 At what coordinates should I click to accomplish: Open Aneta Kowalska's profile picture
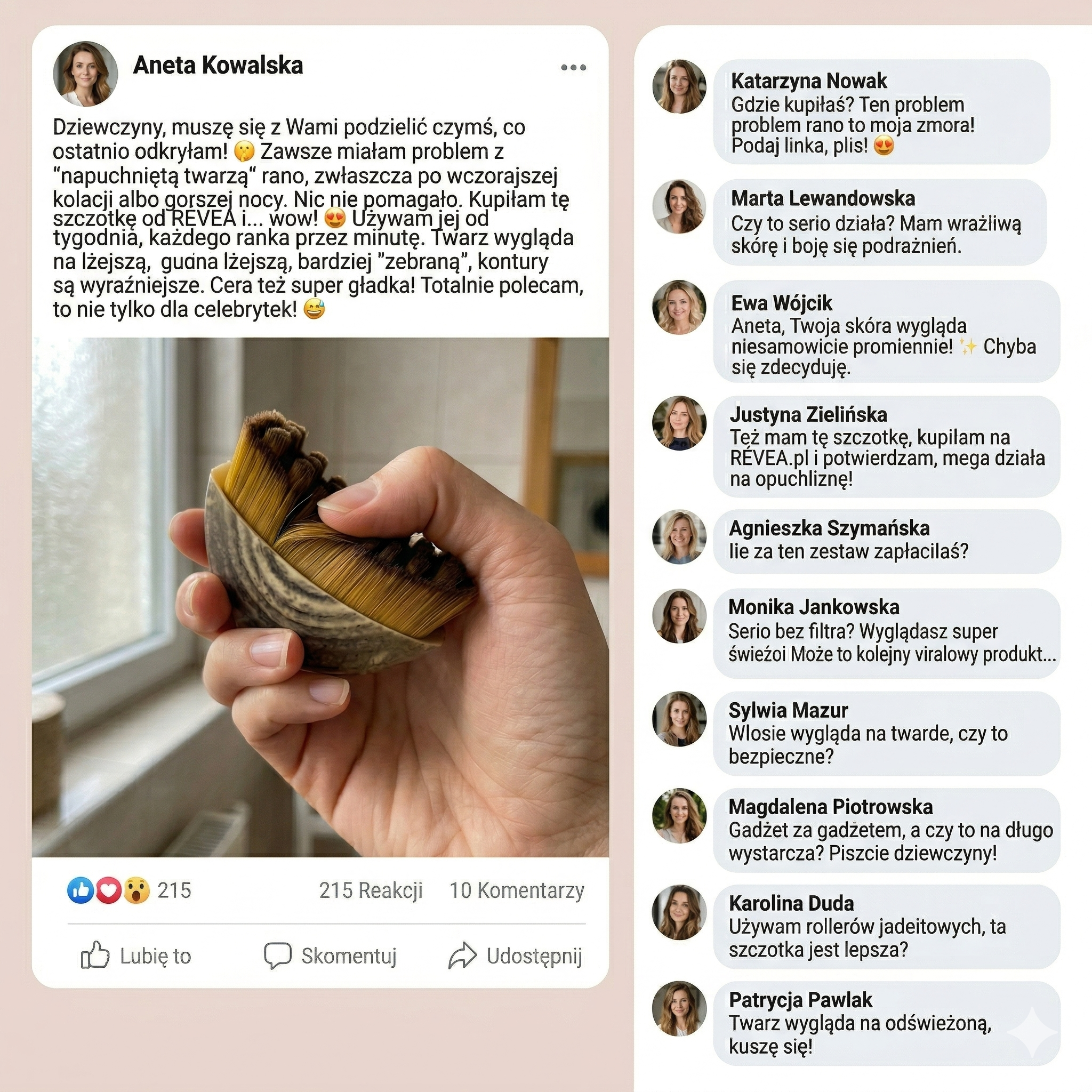[85, 74]
